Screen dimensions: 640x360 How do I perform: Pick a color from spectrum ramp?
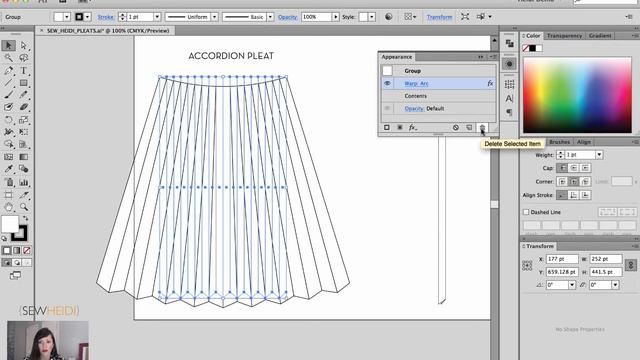pos(577,95)
